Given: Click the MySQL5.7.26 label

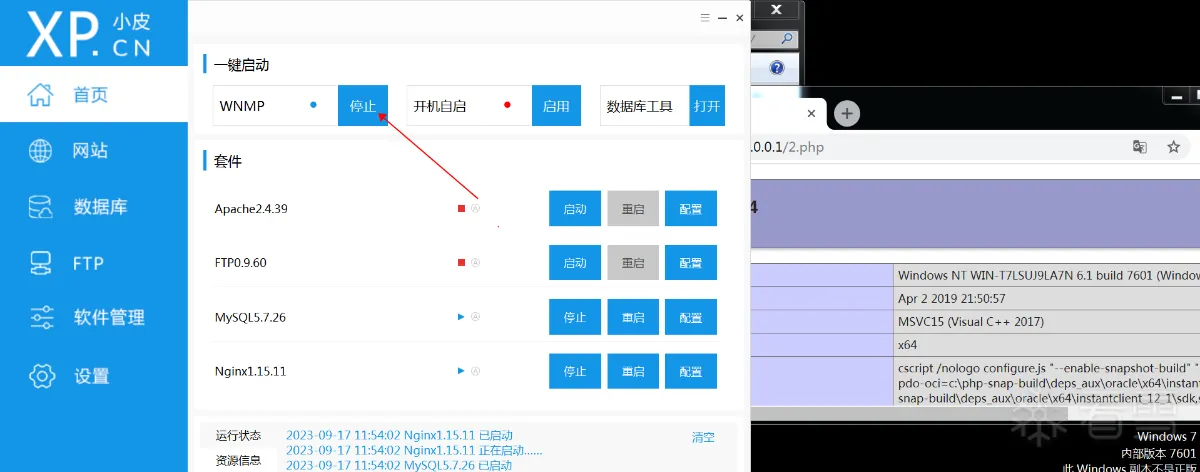Looking at the screenshot, I should [250, 318].
